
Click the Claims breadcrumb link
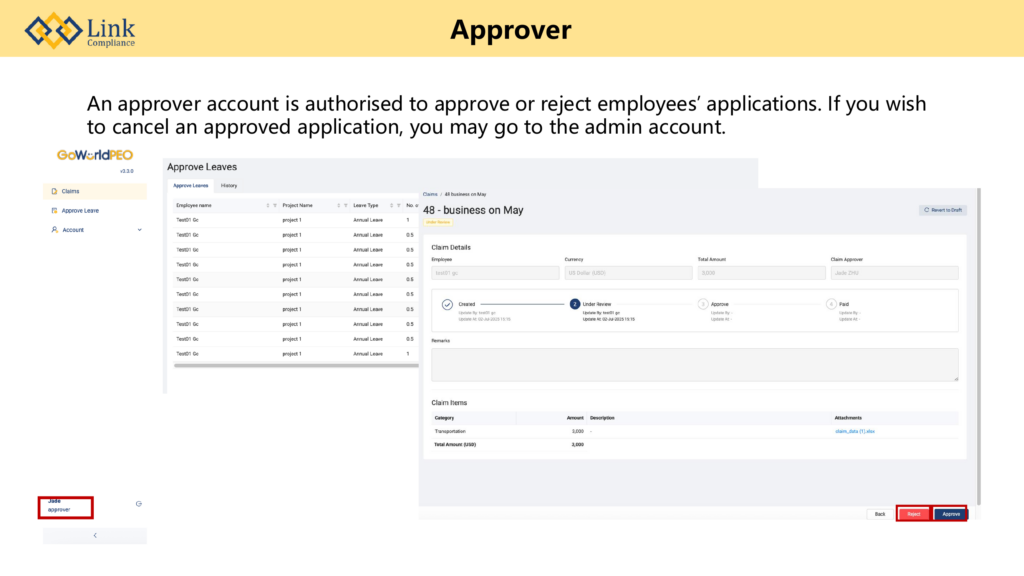pos(430,193)
